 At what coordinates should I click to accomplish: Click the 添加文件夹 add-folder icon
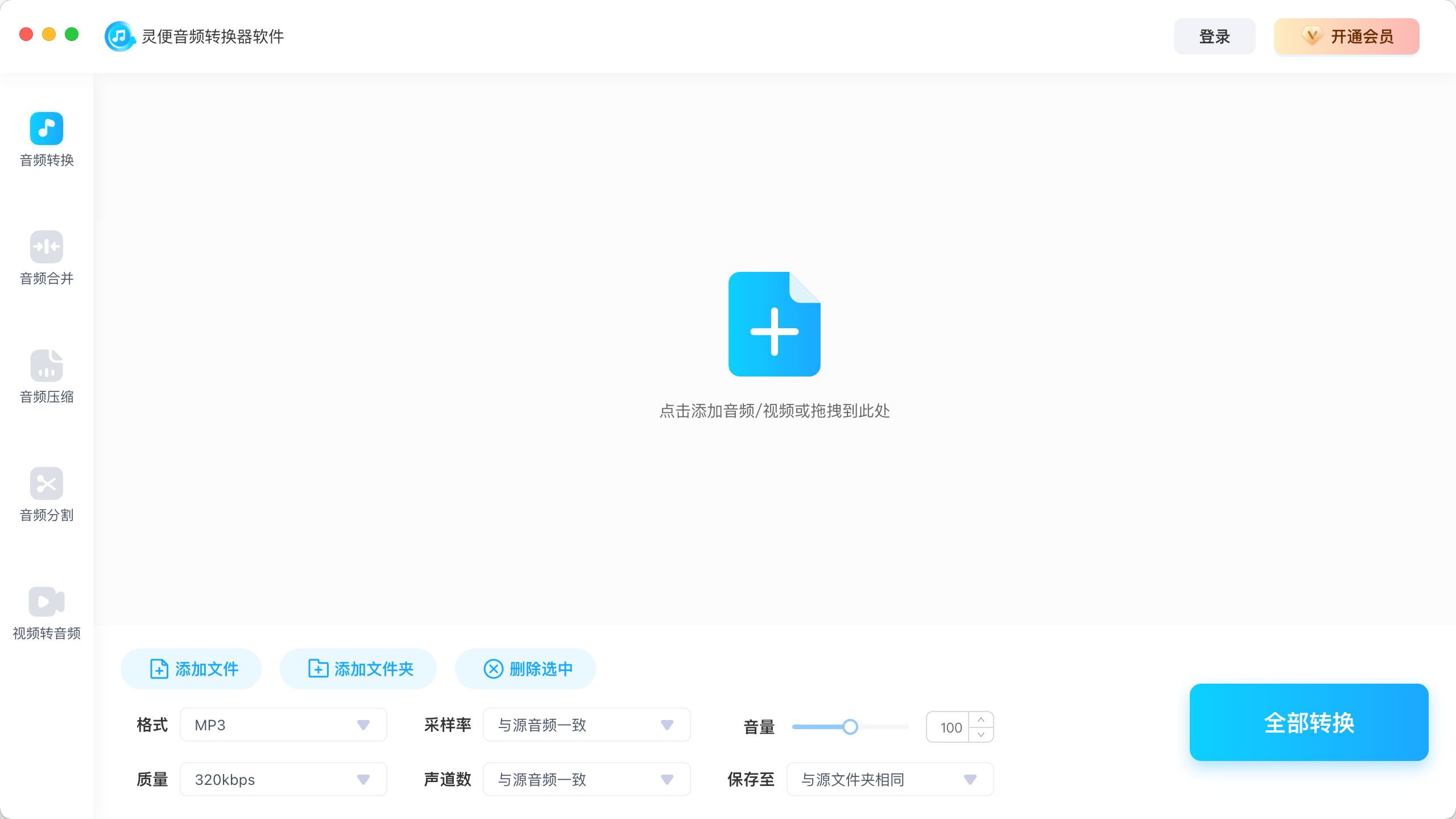[318, 669]
